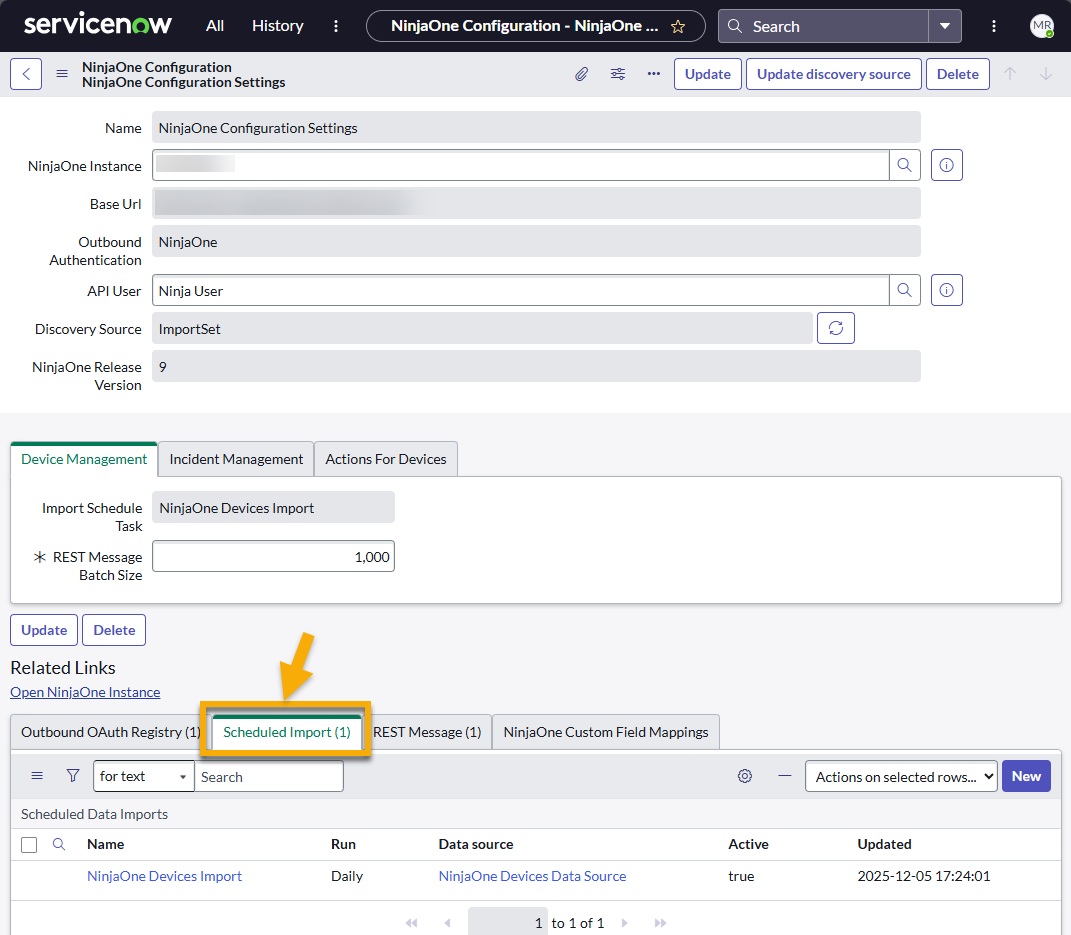This screenshot has height=935, width=1071.
Task: Open the History menu in top bar
Action: (x=277, y=26)
